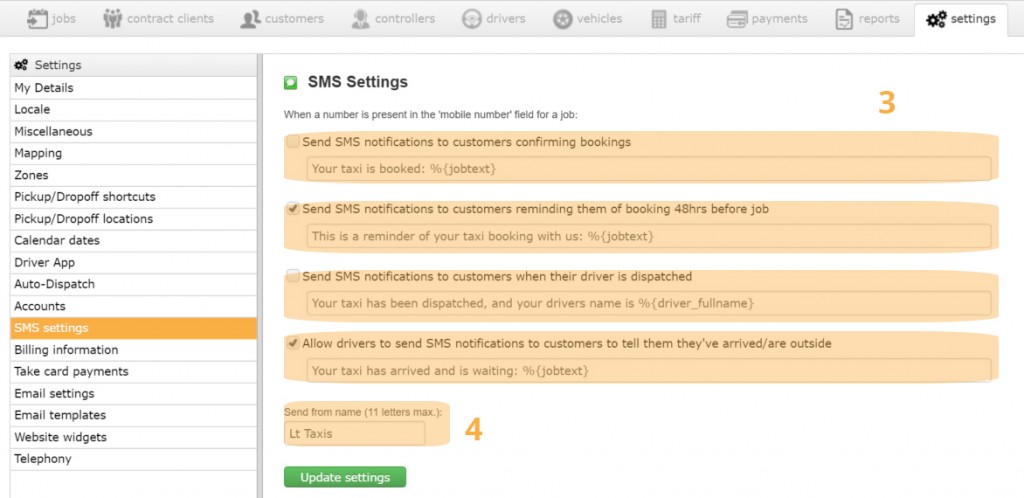
Task: Click the payments card icon
Action: (x=737, y=20)
